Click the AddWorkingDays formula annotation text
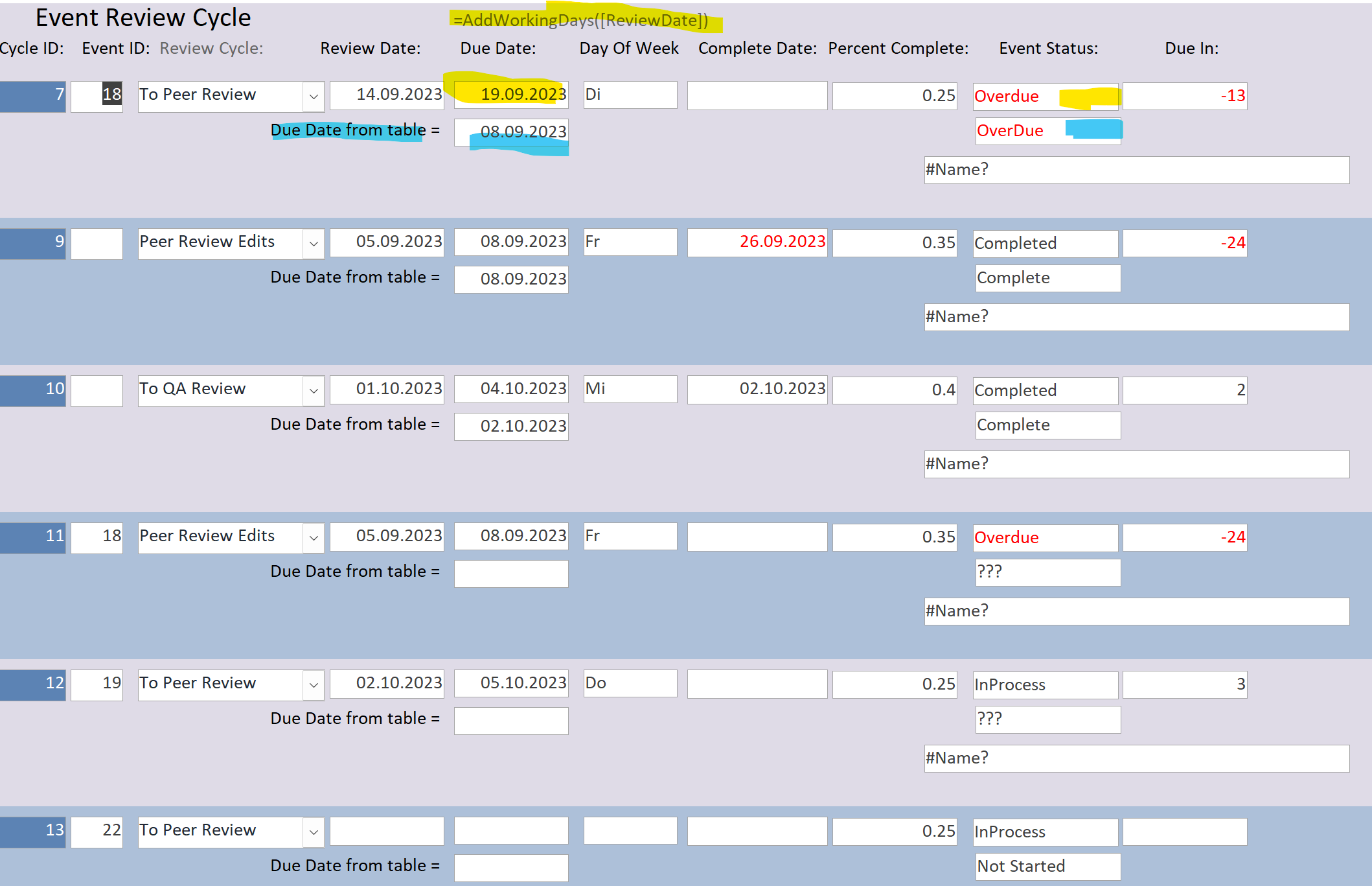 (x=580, y=20)
